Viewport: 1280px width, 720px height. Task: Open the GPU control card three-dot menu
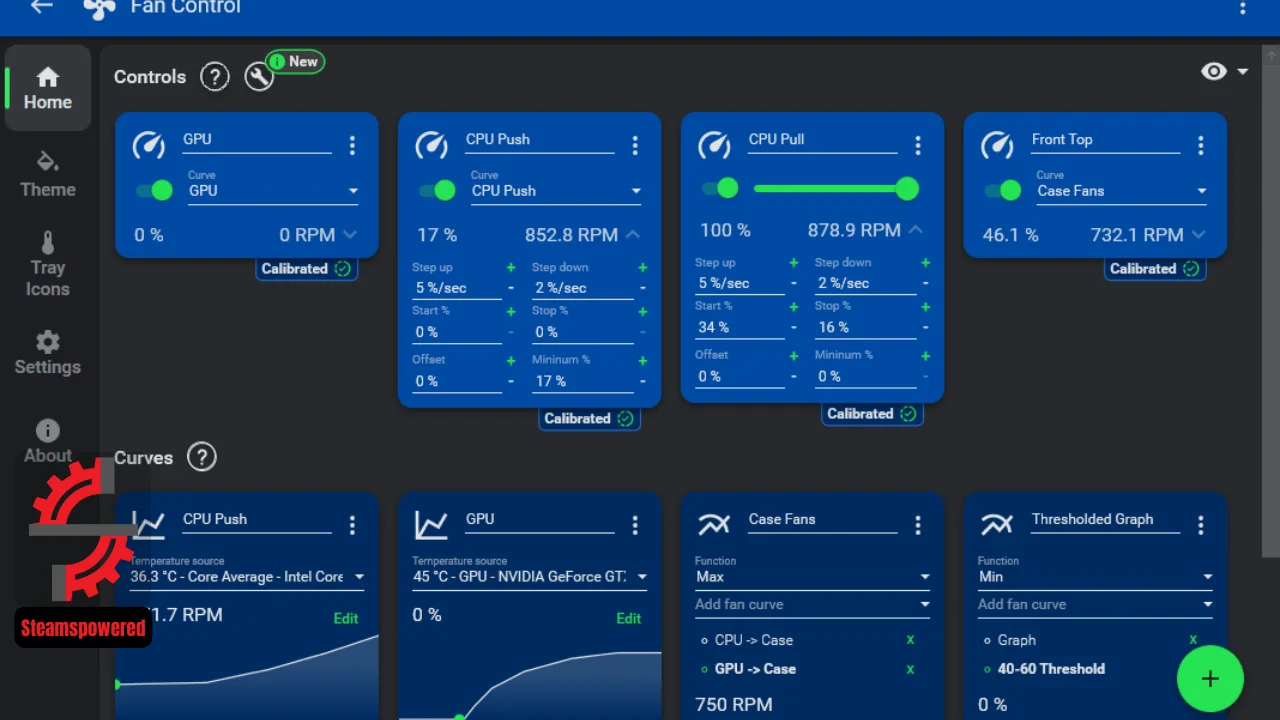click(x=352, y=146)
